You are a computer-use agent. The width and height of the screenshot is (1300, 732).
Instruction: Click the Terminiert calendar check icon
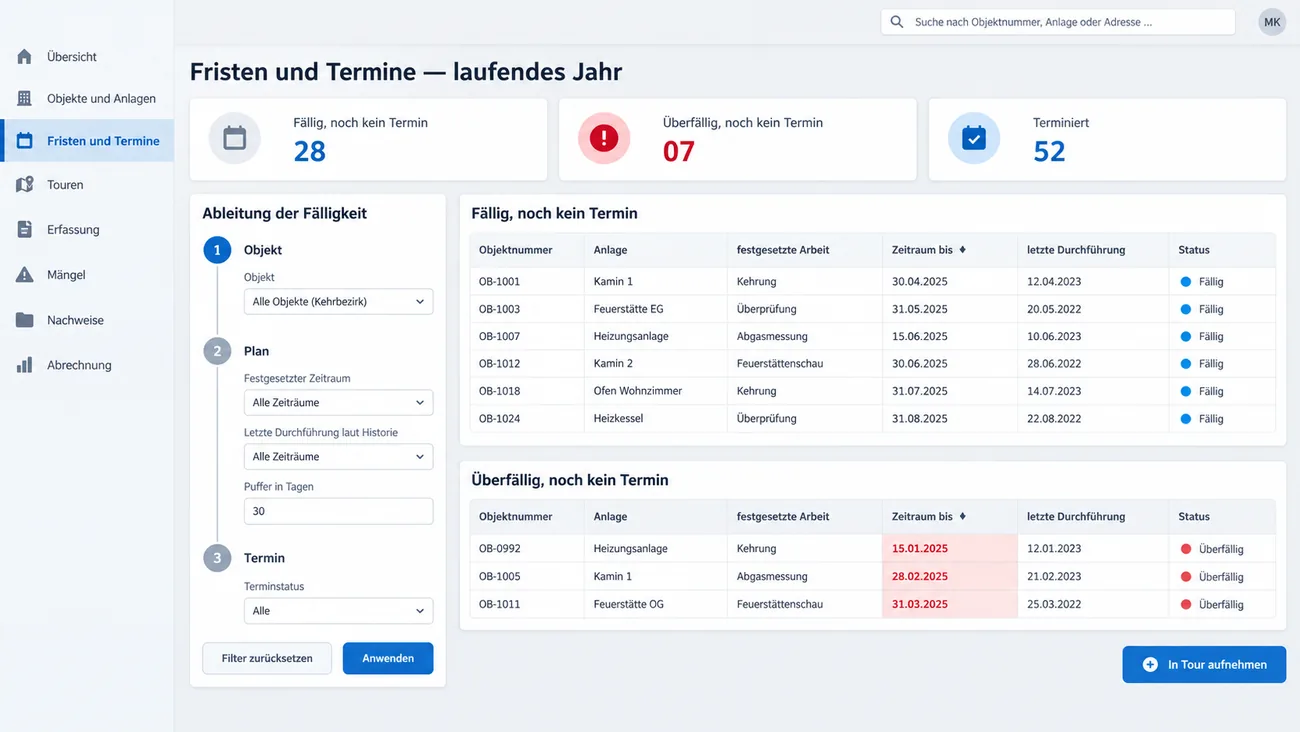pyautogui.click(x=974, y=139)
